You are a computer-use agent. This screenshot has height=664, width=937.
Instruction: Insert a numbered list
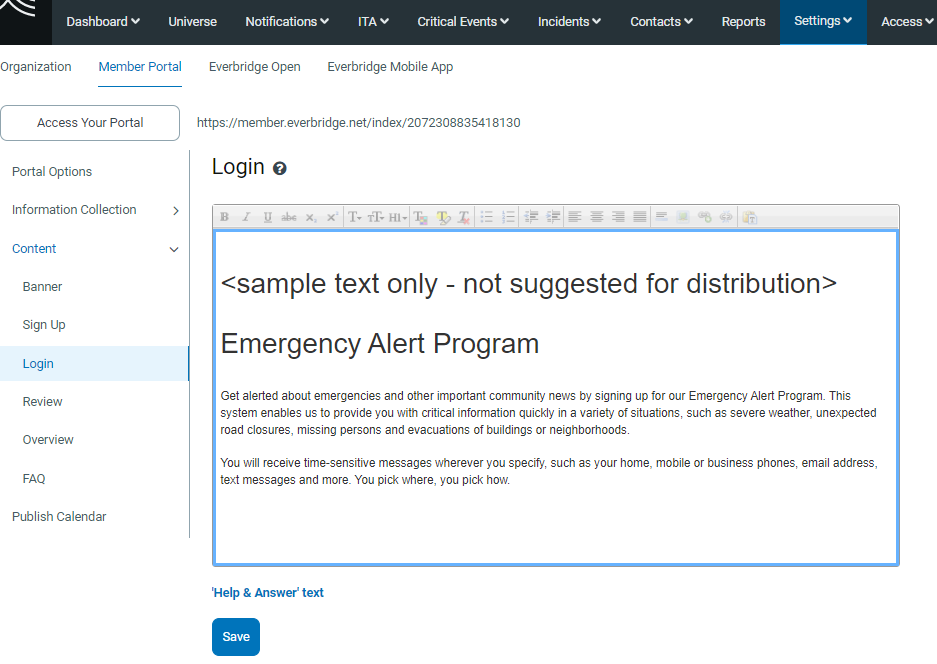pos(508,217)
